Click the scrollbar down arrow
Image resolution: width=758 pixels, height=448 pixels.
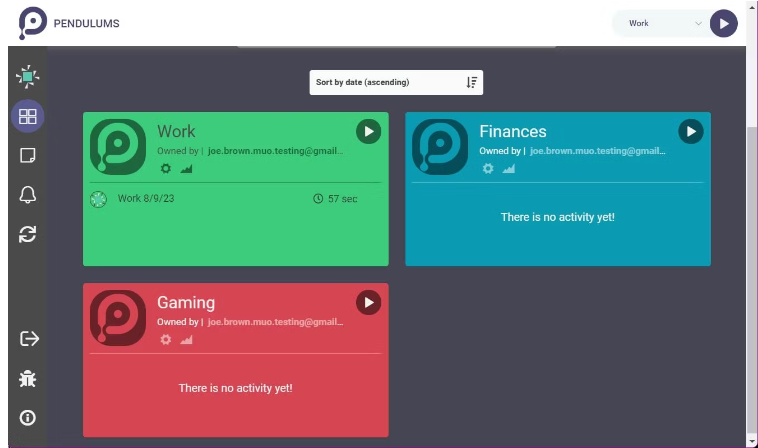click(752, 441)
